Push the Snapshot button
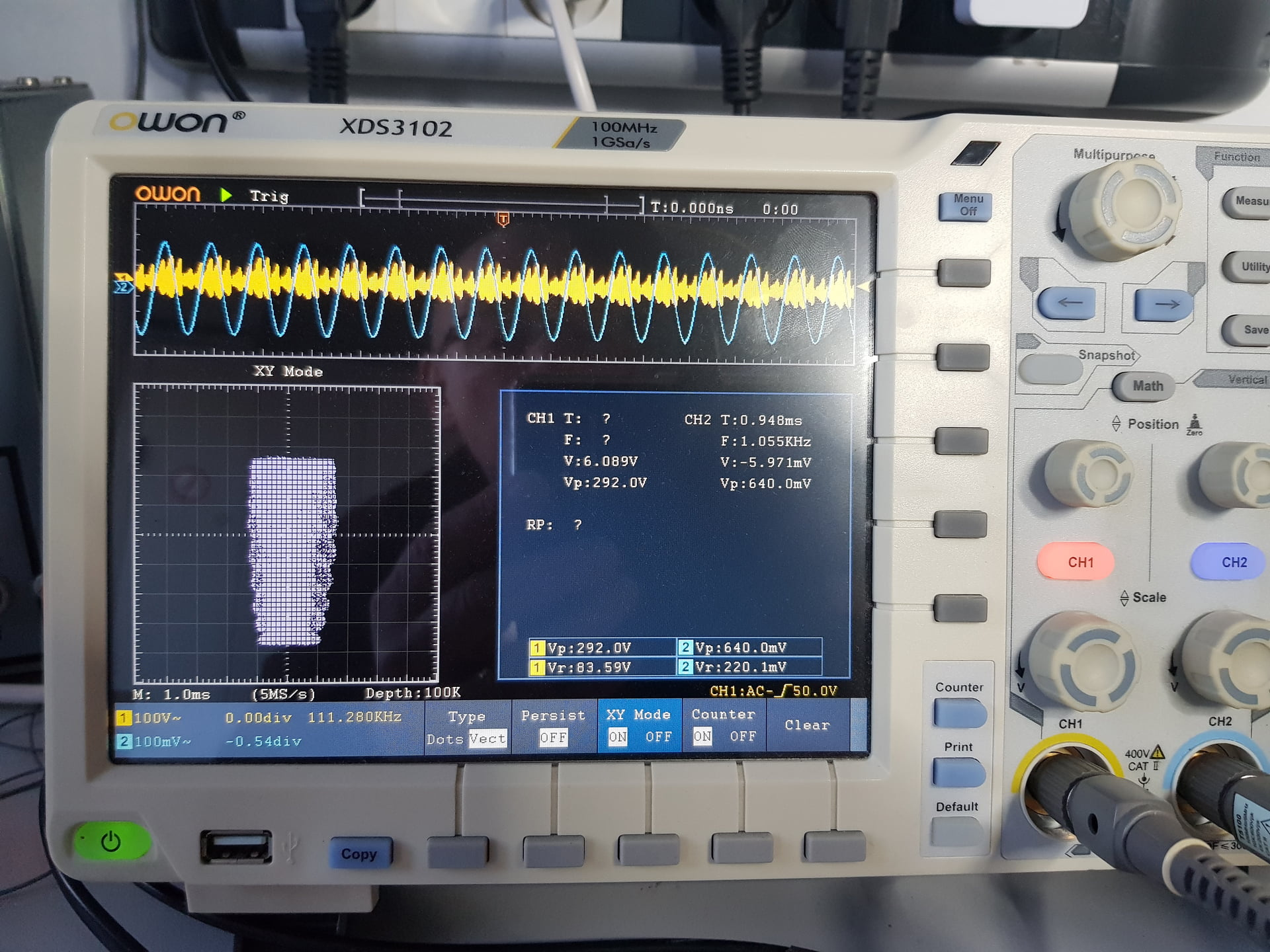This screenshot has height=952, width=1270. 1049,368
